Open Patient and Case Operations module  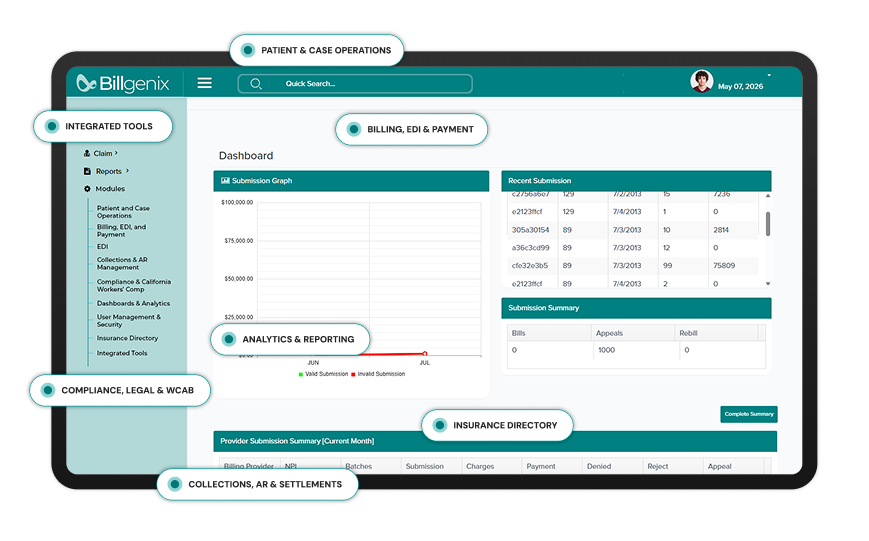[x=123, y=212]
